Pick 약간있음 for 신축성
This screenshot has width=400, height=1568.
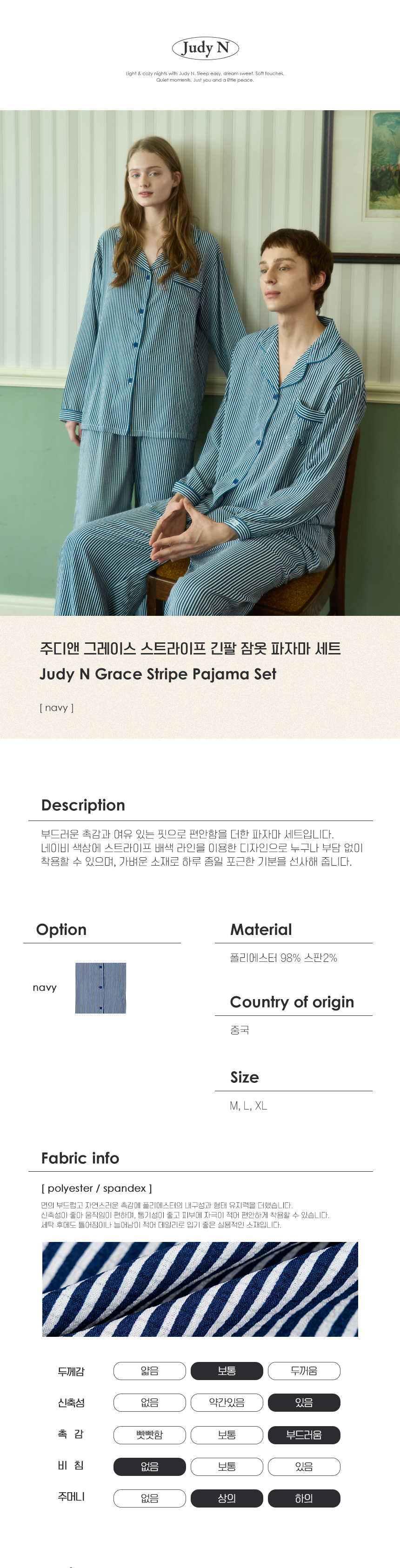[x=227, y=1402]
